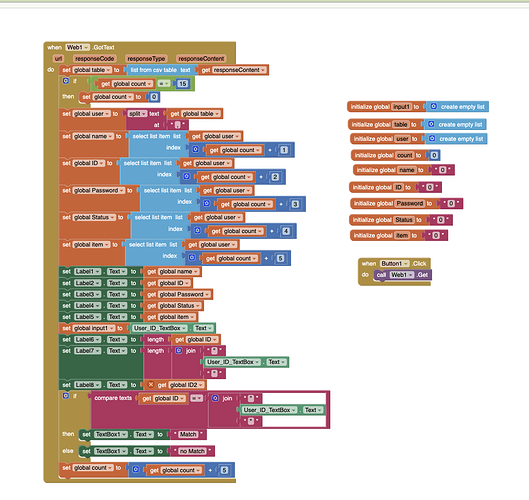Edit variable name Status in initialize block
529x500 pixels.
[404, 220]
